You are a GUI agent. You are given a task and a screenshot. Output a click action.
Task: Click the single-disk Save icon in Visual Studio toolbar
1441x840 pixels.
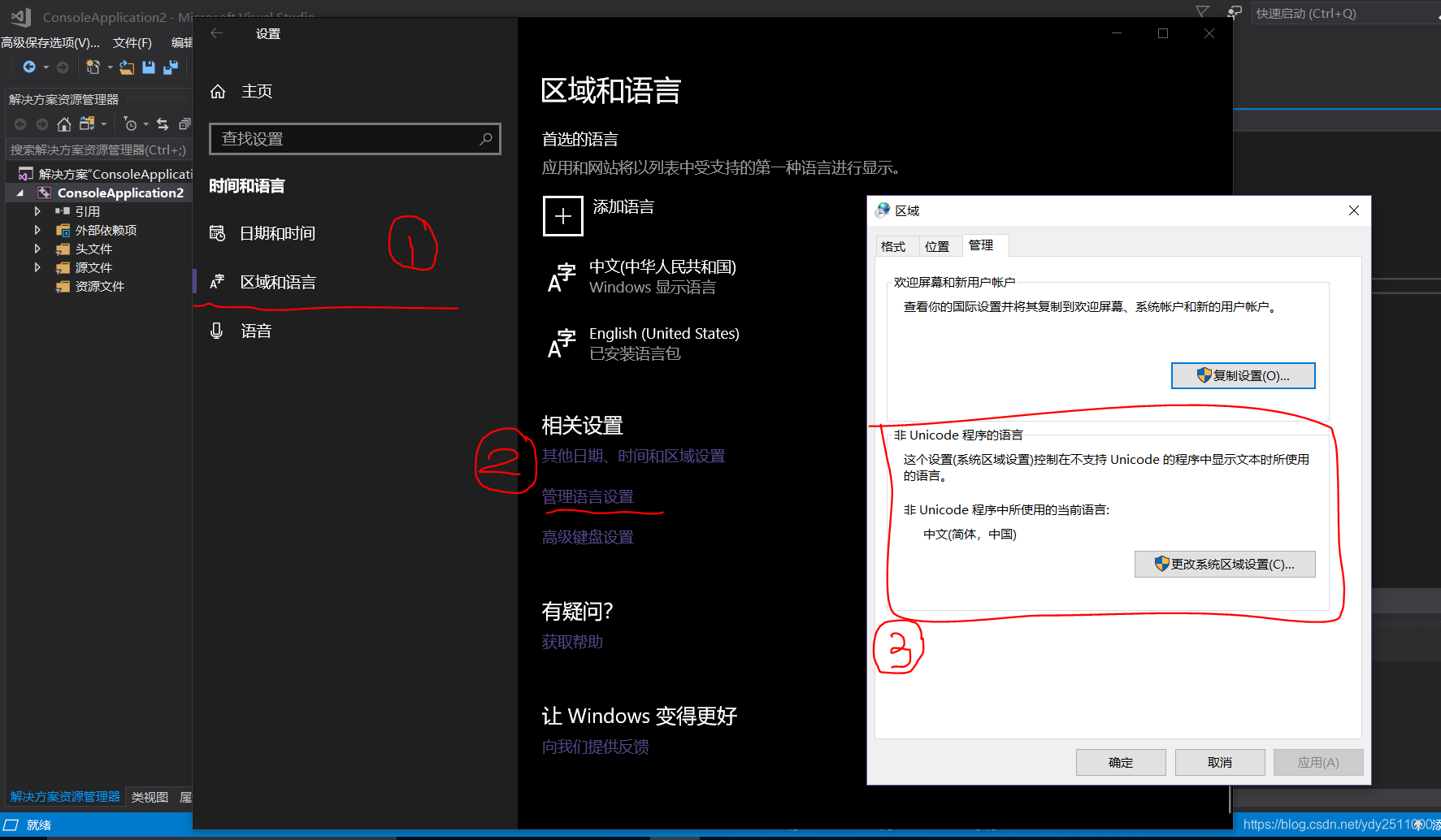pyautogui.click(x=149, y=67)
